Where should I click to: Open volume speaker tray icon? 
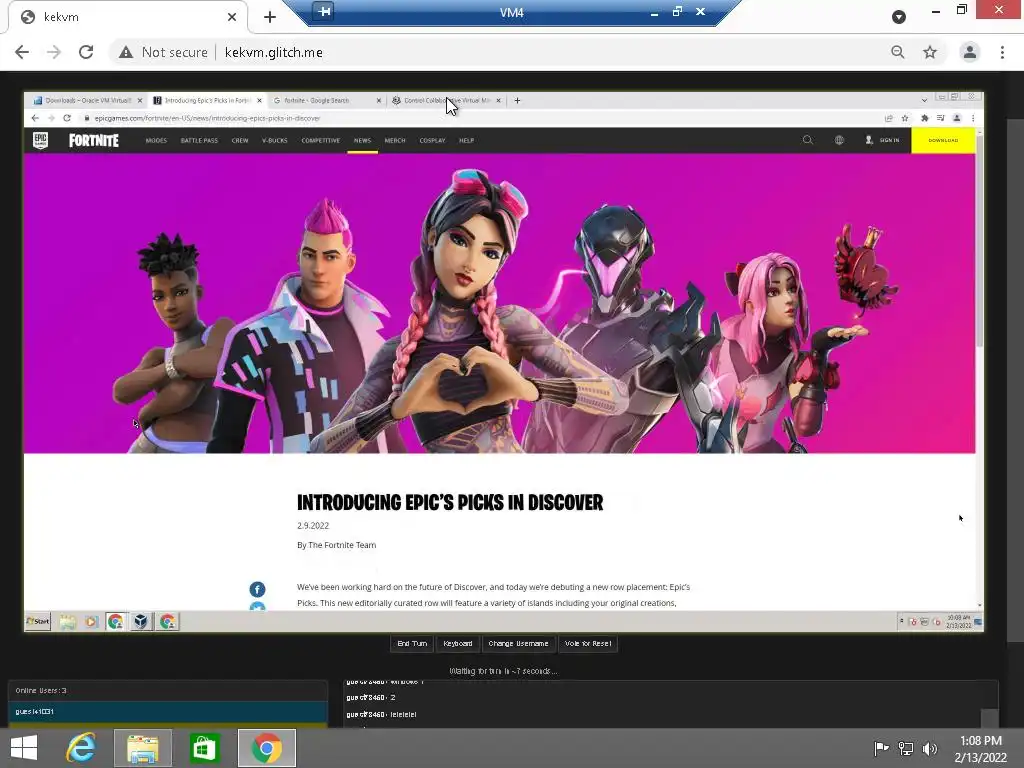(930, 748)
